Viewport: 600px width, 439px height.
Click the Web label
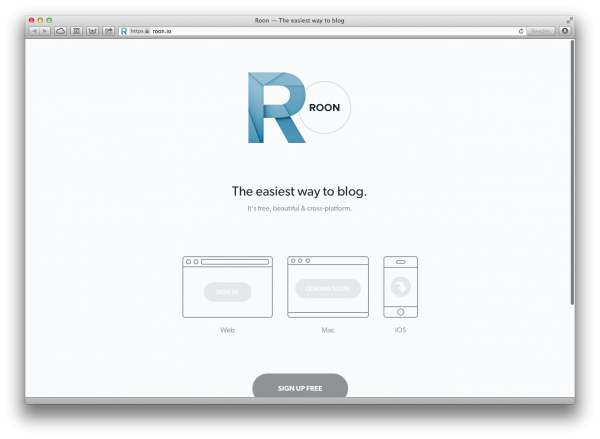pos(227,330)
